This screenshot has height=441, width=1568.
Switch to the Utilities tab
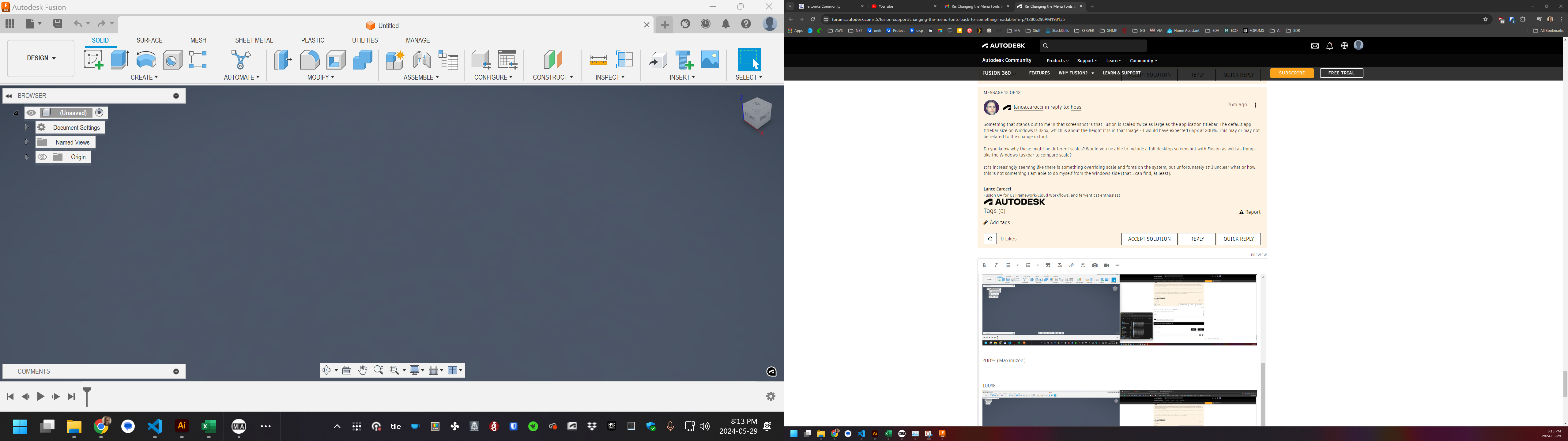[x=365, y=40]
